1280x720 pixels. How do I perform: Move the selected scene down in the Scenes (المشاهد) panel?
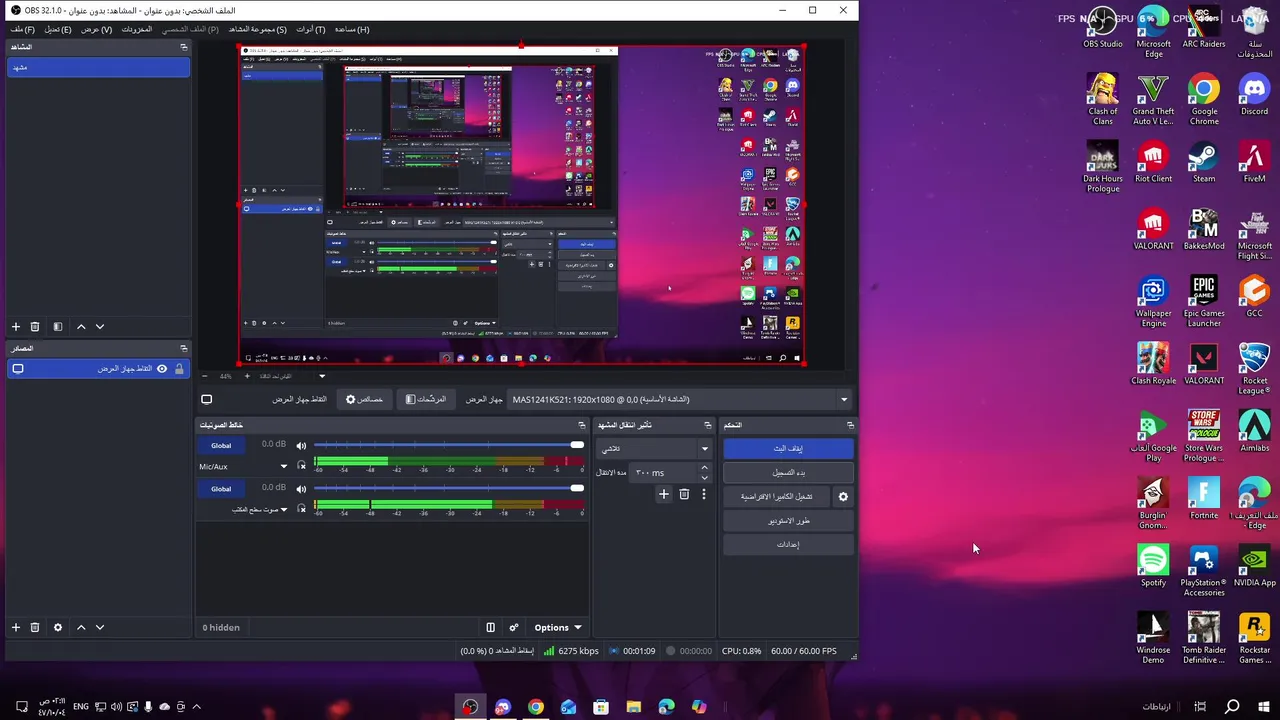click(99, 327)
